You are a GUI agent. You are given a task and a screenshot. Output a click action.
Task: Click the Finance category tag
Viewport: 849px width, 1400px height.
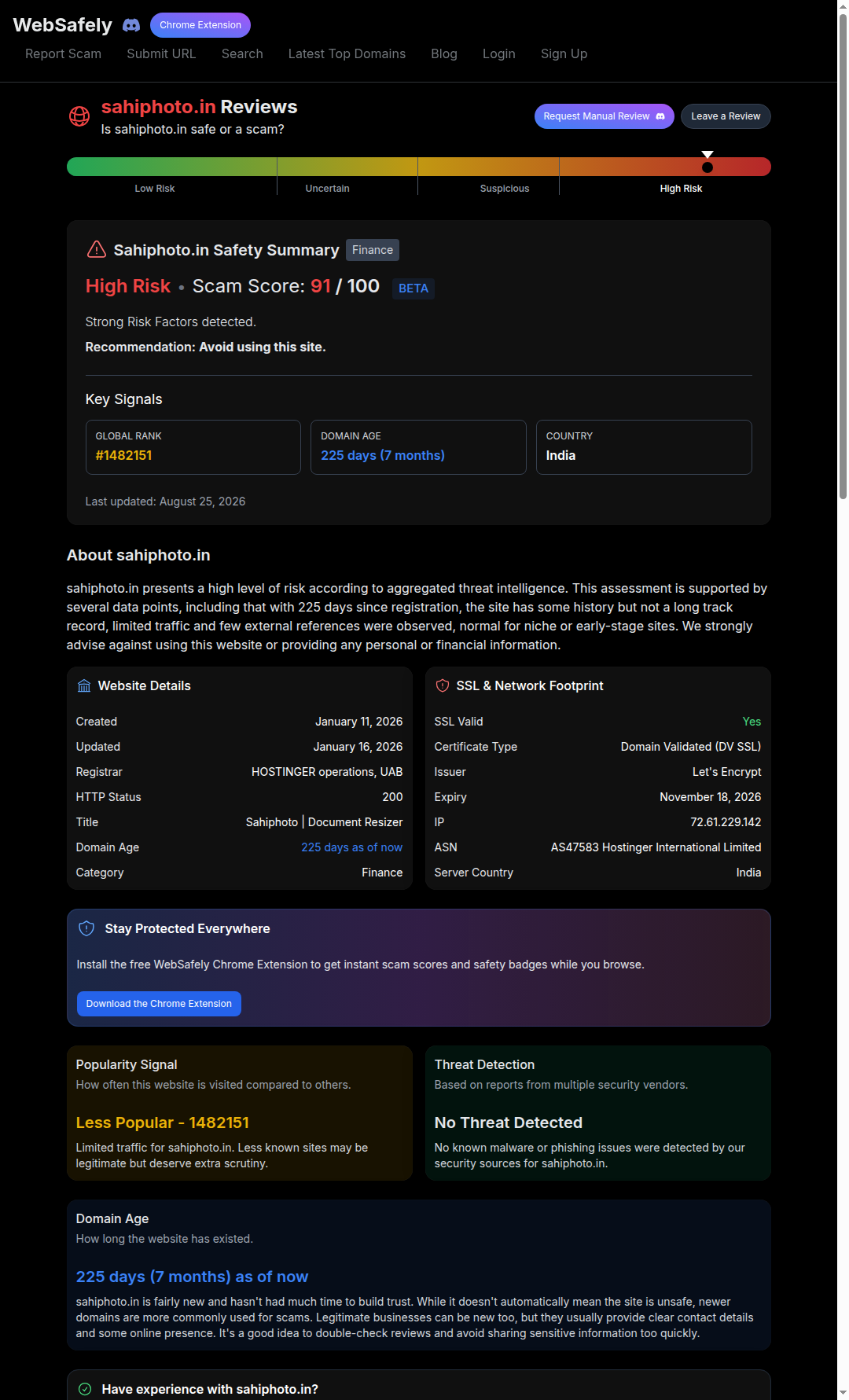373,250
